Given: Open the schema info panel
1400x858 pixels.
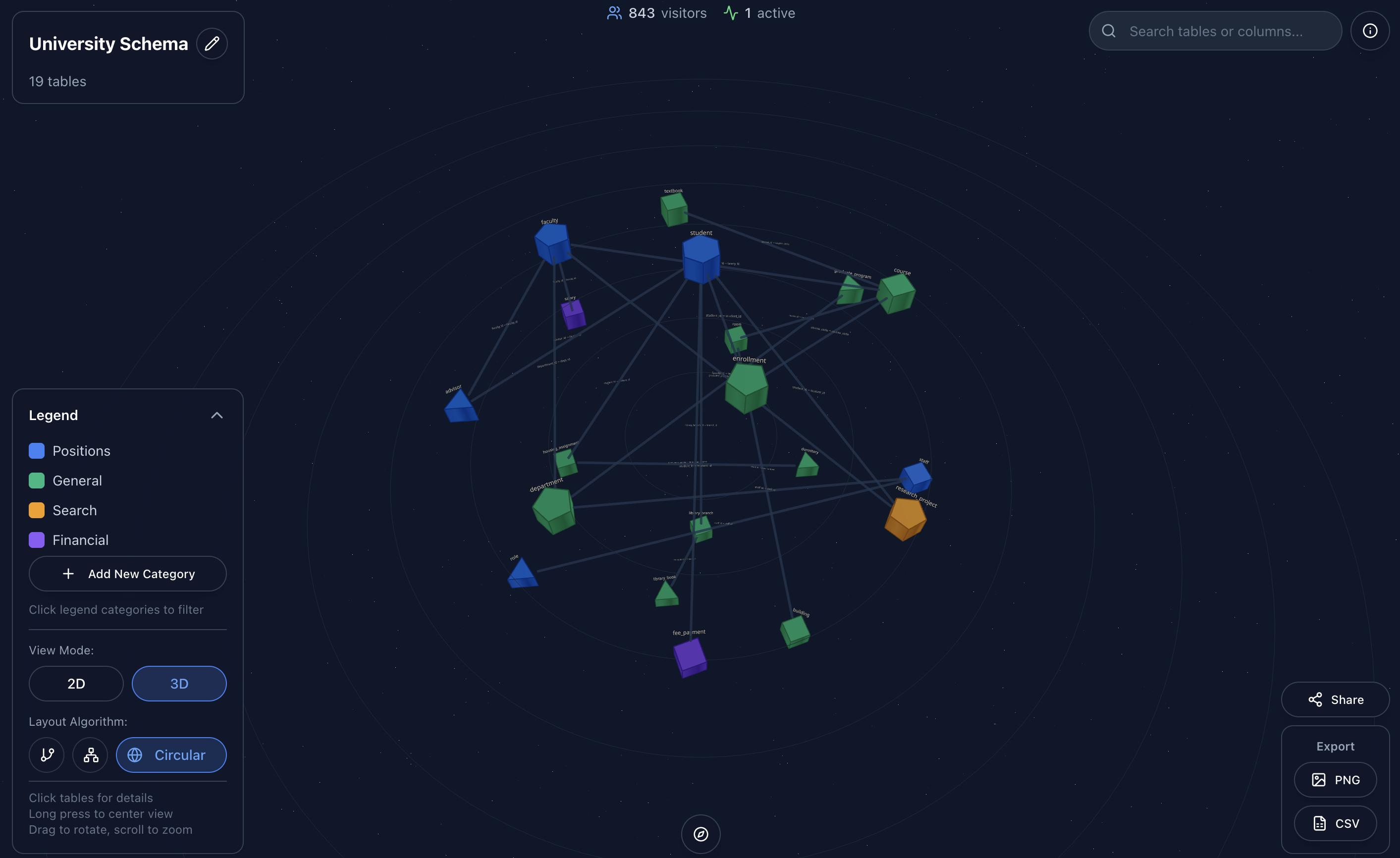Looking at the screenshot, I should (1370, 31).
